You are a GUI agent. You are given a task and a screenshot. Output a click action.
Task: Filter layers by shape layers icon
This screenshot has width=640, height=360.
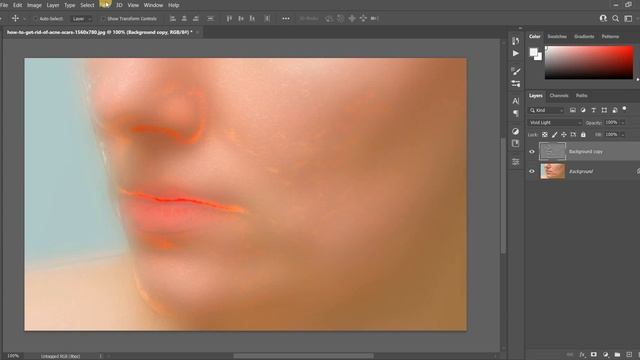(604, 110)
